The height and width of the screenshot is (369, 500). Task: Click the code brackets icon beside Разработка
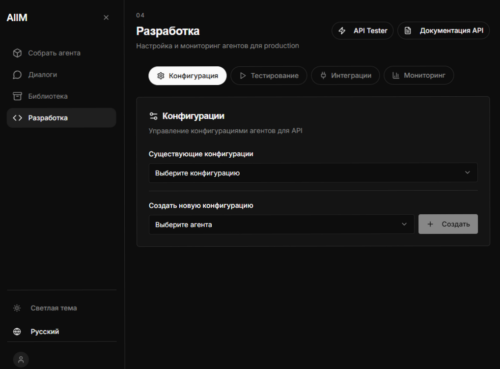pos(17,118)
